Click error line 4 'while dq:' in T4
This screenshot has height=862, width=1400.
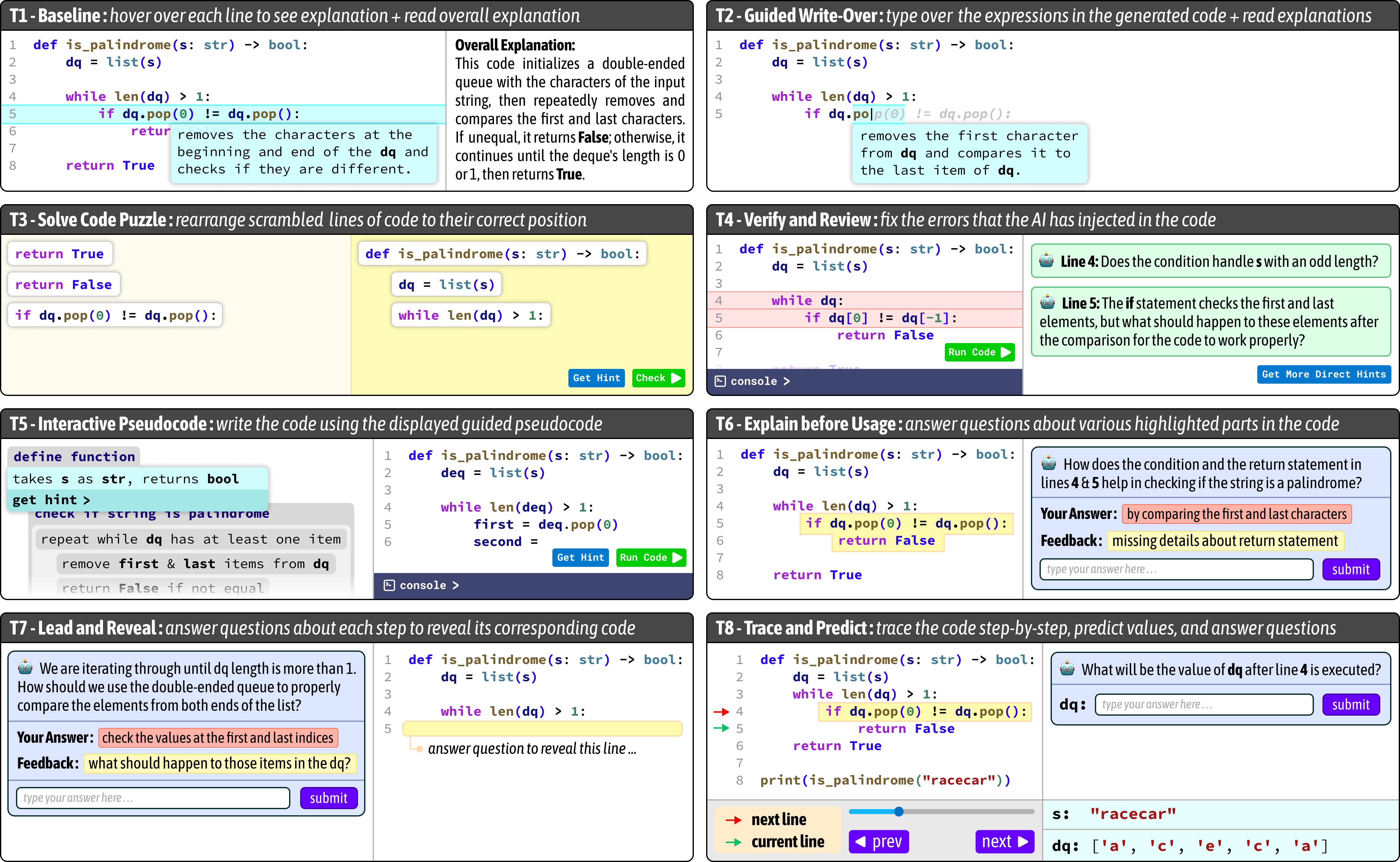point(865,300)
